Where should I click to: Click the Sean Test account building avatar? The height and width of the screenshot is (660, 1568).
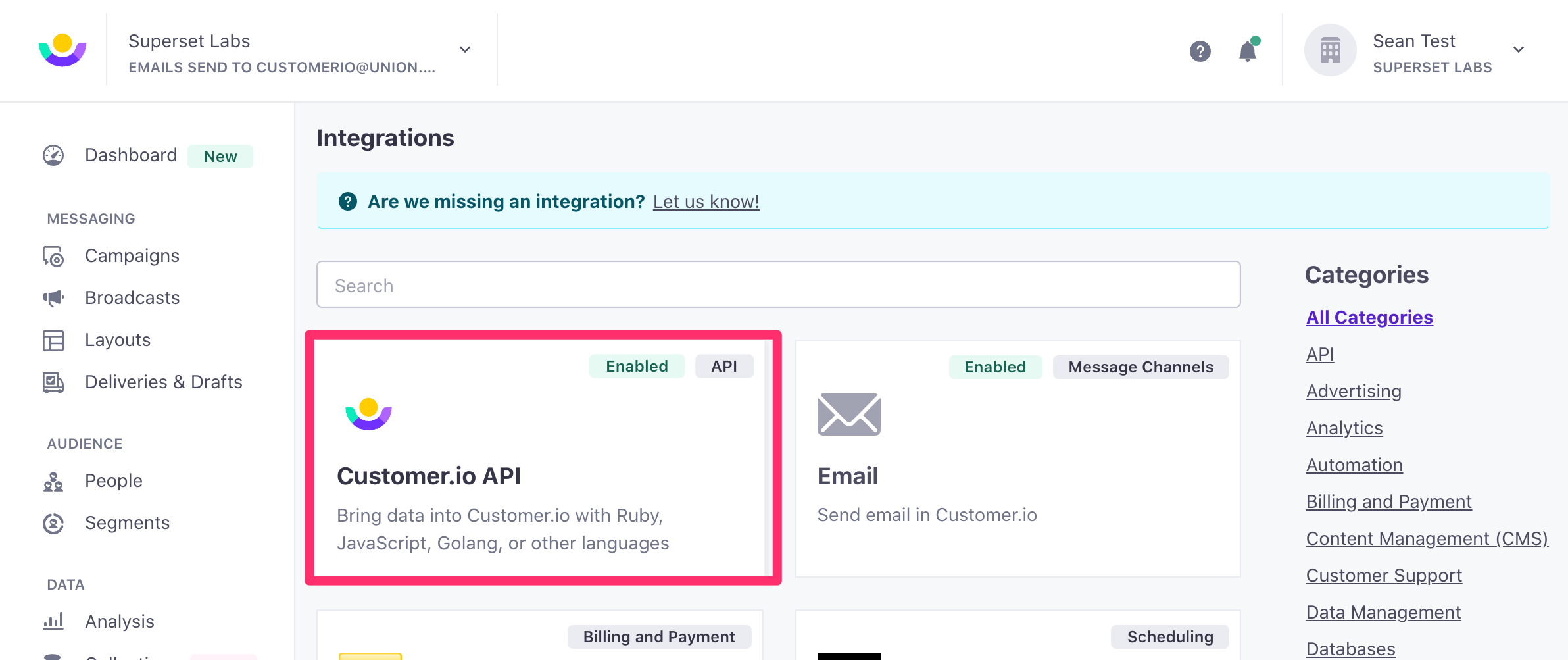coord(1331,50)
